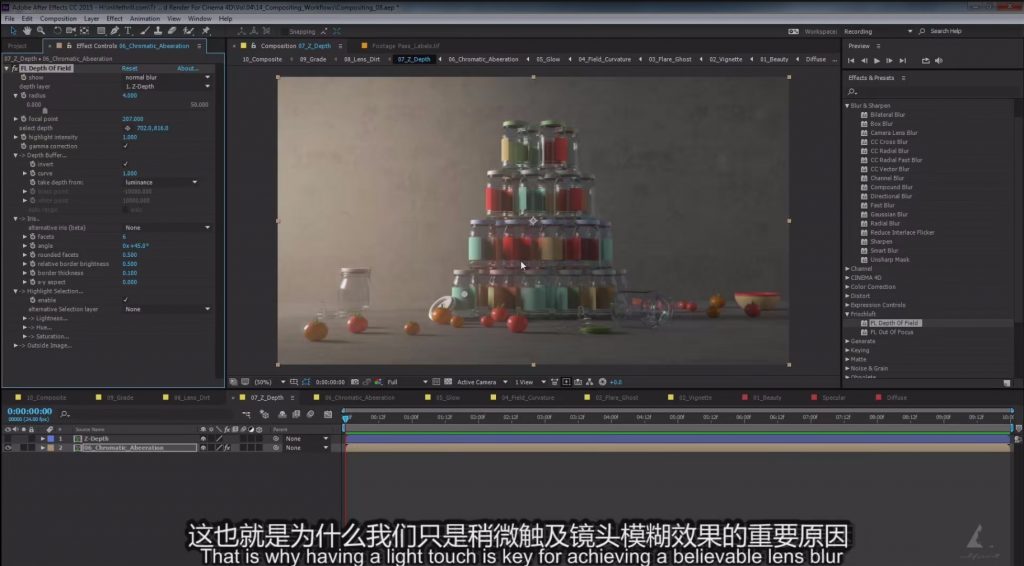Screen dimensions: 1024x566
Task: Click Show Channel color management icon
Action: pyautogui.click(x=378, y=382)
